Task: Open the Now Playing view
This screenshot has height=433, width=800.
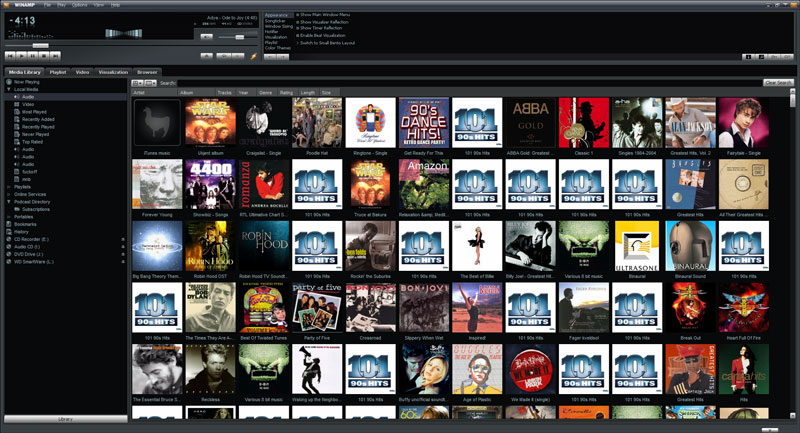Action: pyautogui.click(x=27, y=82)
